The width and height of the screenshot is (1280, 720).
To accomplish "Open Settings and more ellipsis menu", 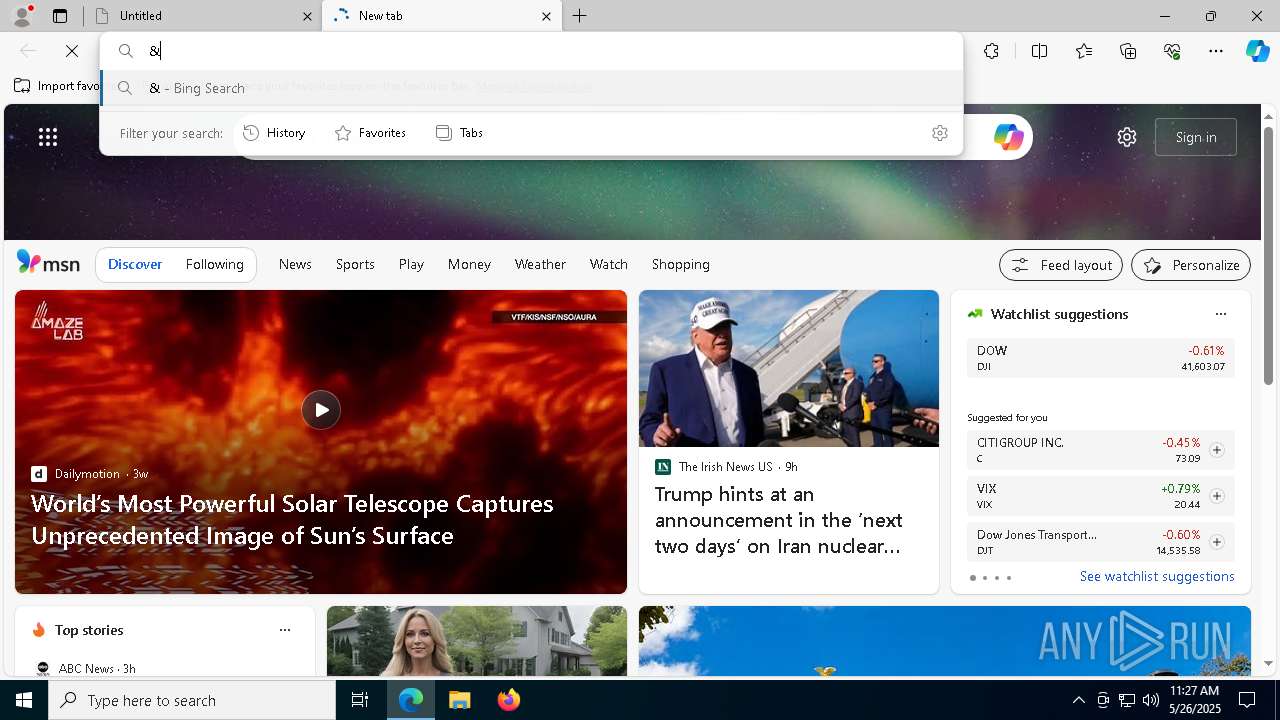I will [1216, 51].
